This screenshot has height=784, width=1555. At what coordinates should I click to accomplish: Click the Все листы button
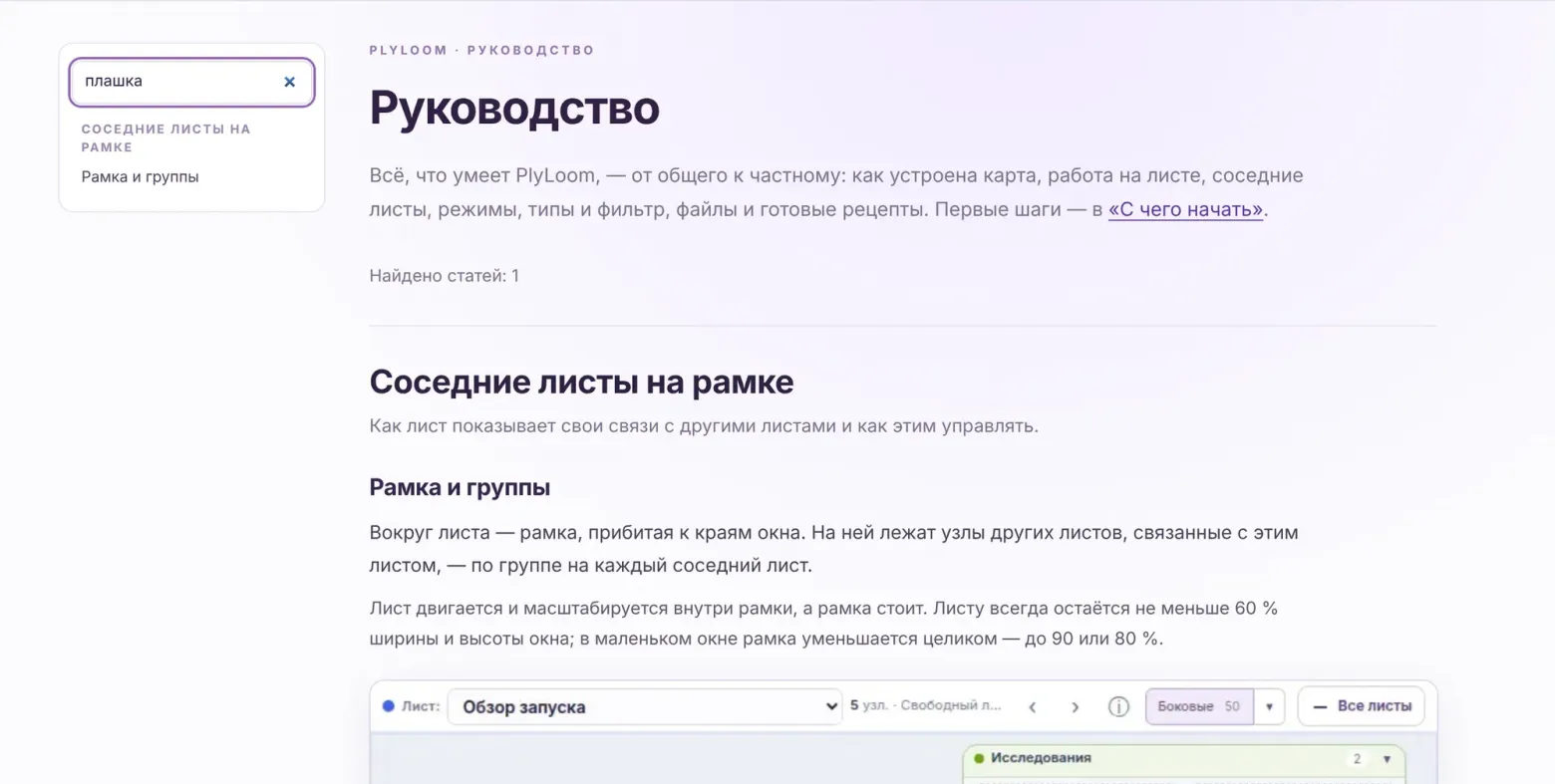(1361, 706)
